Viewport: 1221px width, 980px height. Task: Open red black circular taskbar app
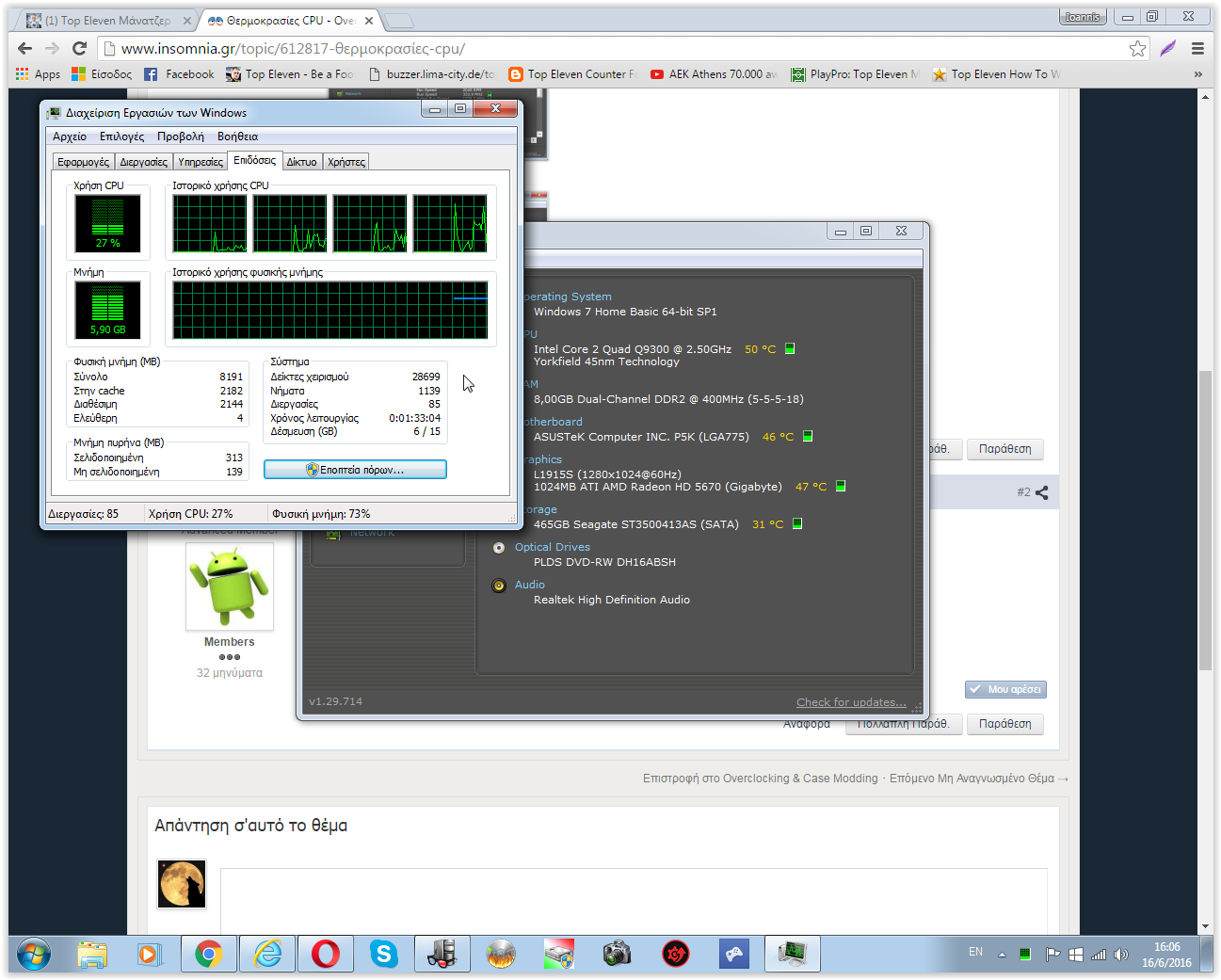(x=676, y=954)
